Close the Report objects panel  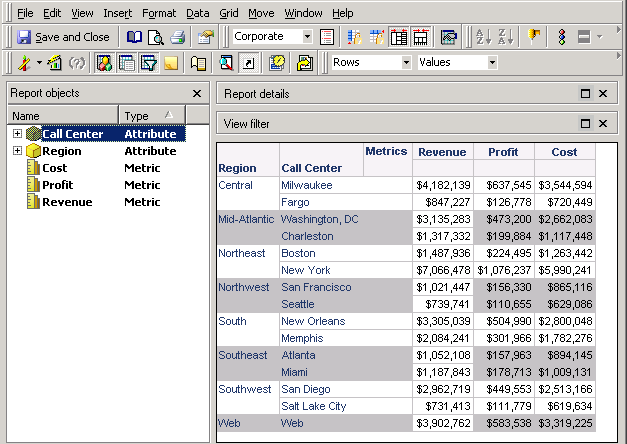[x=197, y=93]
